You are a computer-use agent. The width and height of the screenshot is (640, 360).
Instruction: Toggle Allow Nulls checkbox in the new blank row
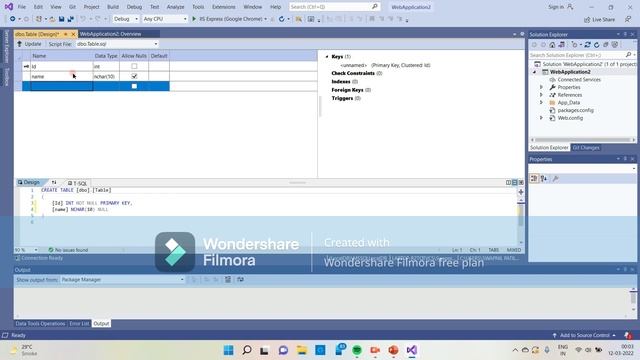click(134, 86)
